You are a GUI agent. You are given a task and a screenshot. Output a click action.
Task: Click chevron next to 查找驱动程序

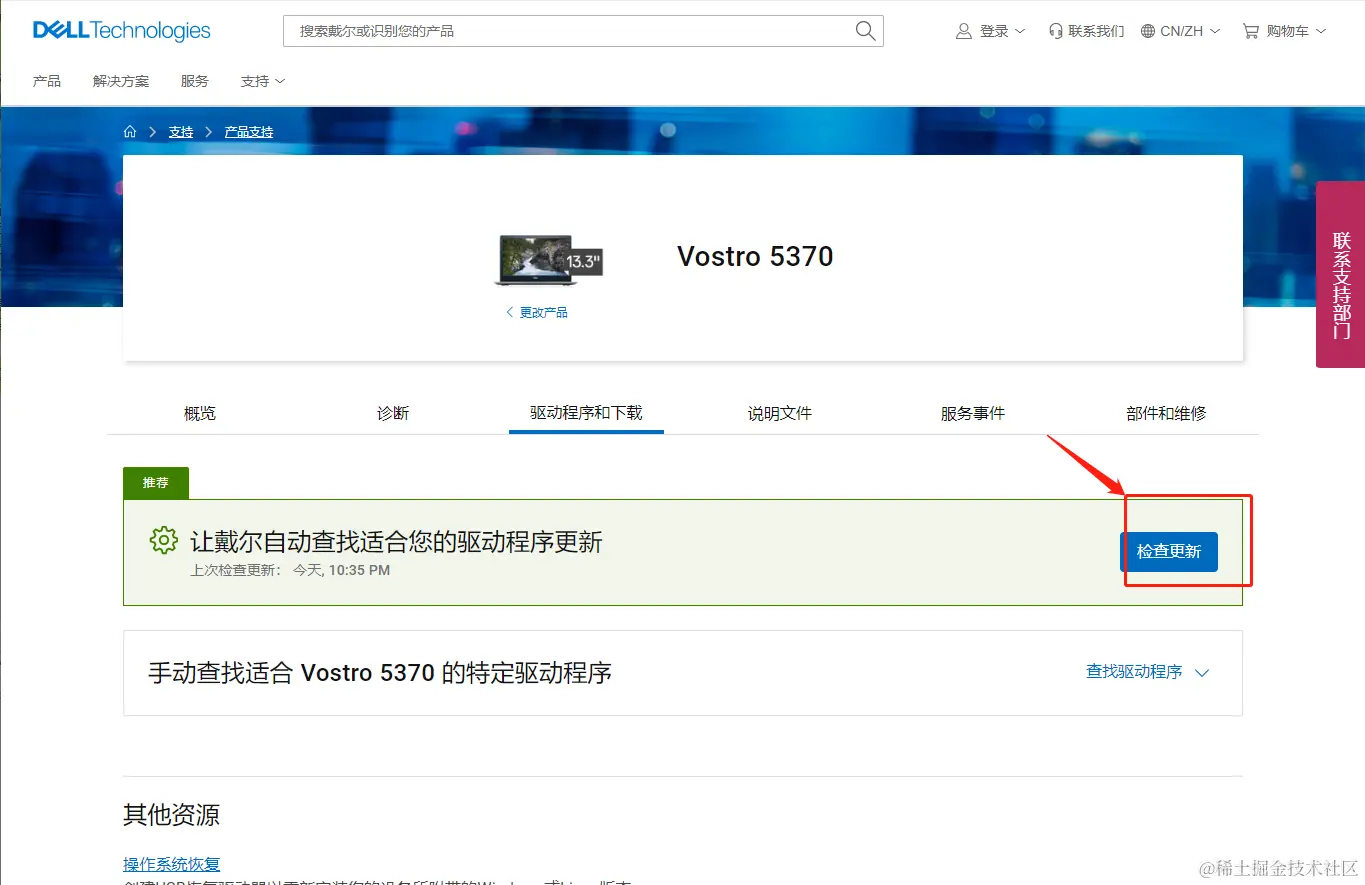pyautogui.click(x=1202, y=673)
